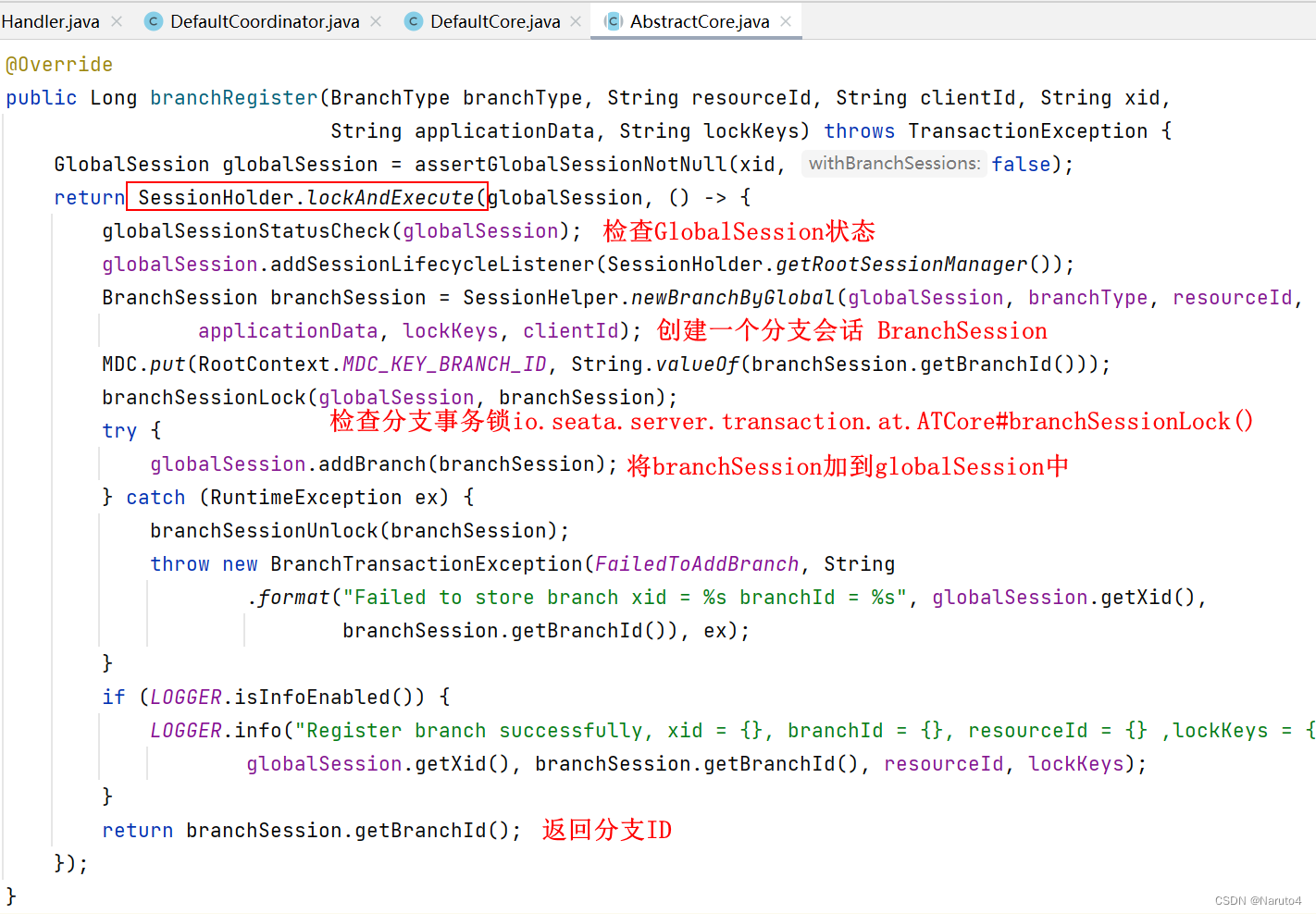The image size is (1316, 914).
Task: Close the AbstractCore.java tab
Action: coord(786,21)
